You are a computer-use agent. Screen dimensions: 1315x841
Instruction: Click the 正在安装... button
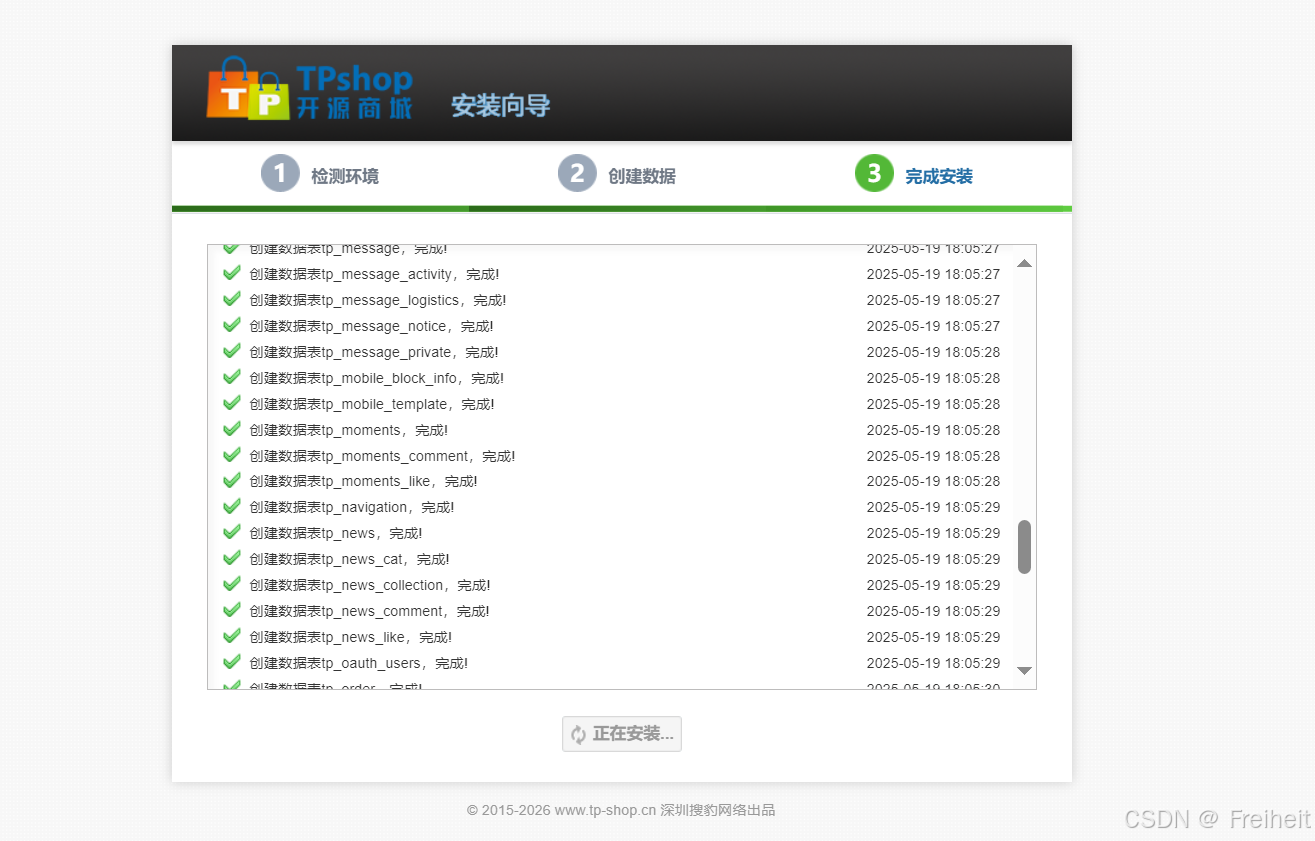pyautogui.click(x=622, y=734)
